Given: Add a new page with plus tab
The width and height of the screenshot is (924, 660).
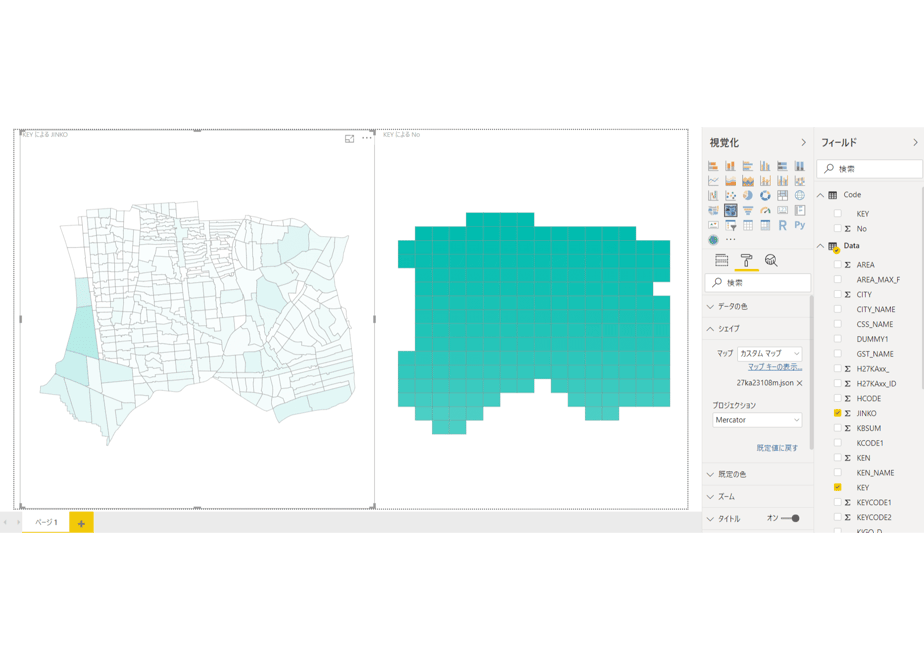Looking at the screenshot, I should click(x=81, y=523).
